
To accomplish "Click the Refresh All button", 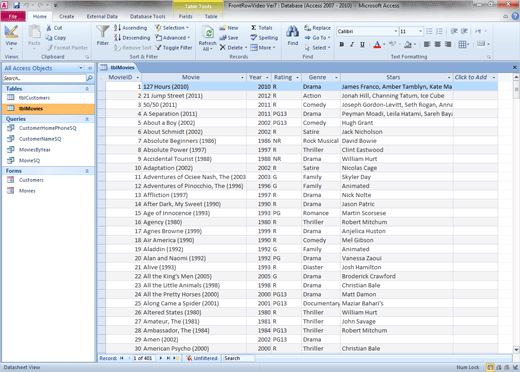I will click(x=207, y=38).
